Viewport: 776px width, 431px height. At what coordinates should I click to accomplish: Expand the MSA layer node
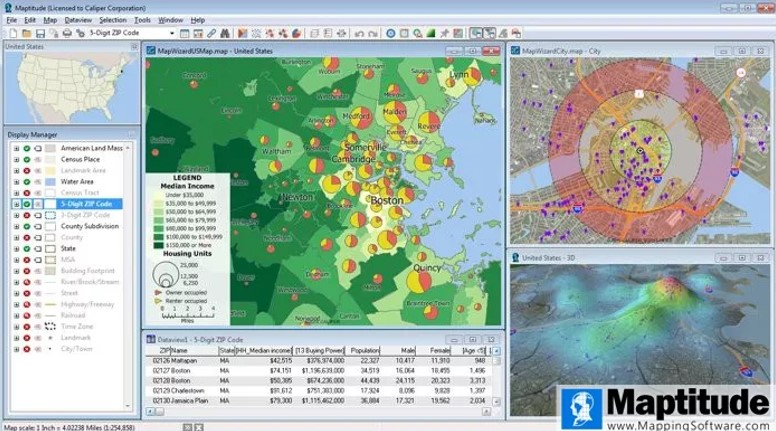point(16,260)
